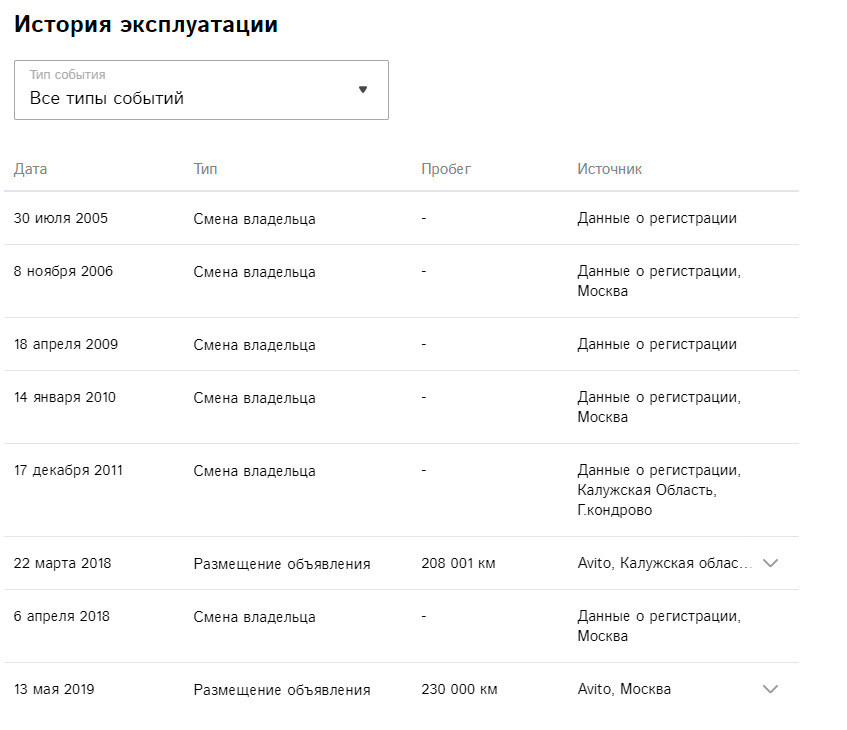Viewport: 847px width, 730px height.
Task: Select the 14 января 2010 date cell
Action: click(65, 397)
